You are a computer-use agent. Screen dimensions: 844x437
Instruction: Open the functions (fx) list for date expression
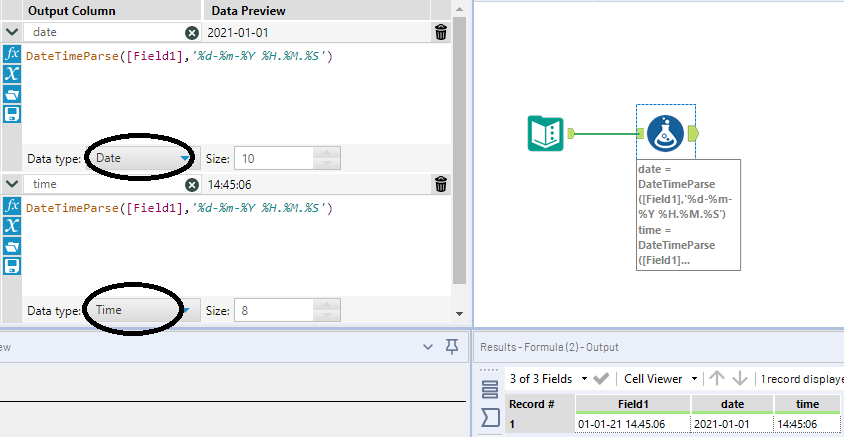(x=12, y=54)
